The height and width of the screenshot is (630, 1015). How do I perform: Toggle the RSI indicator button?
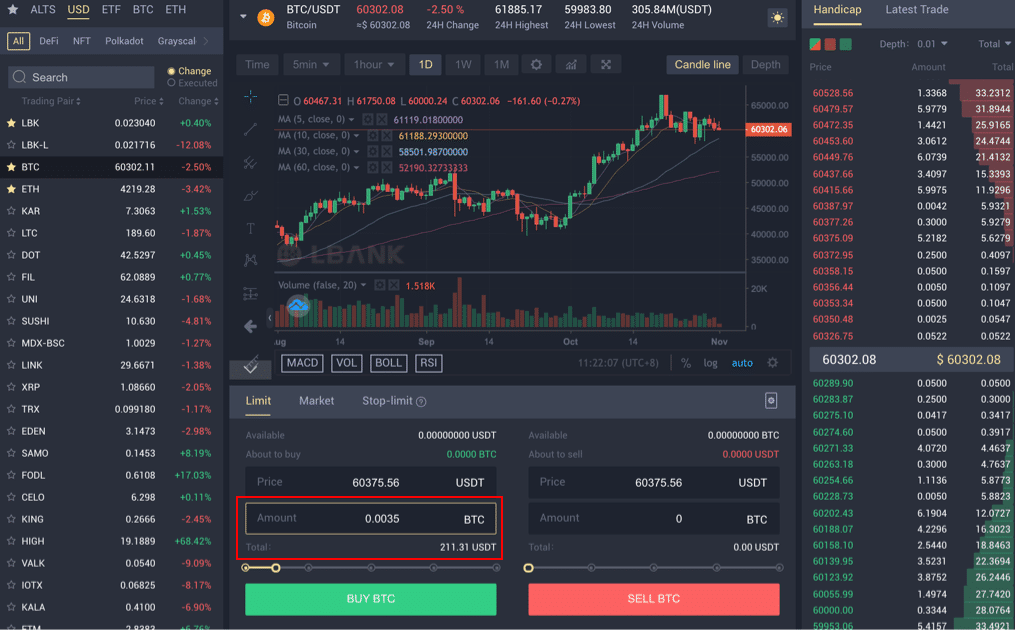pyautogui.click(x=429, y=363)
